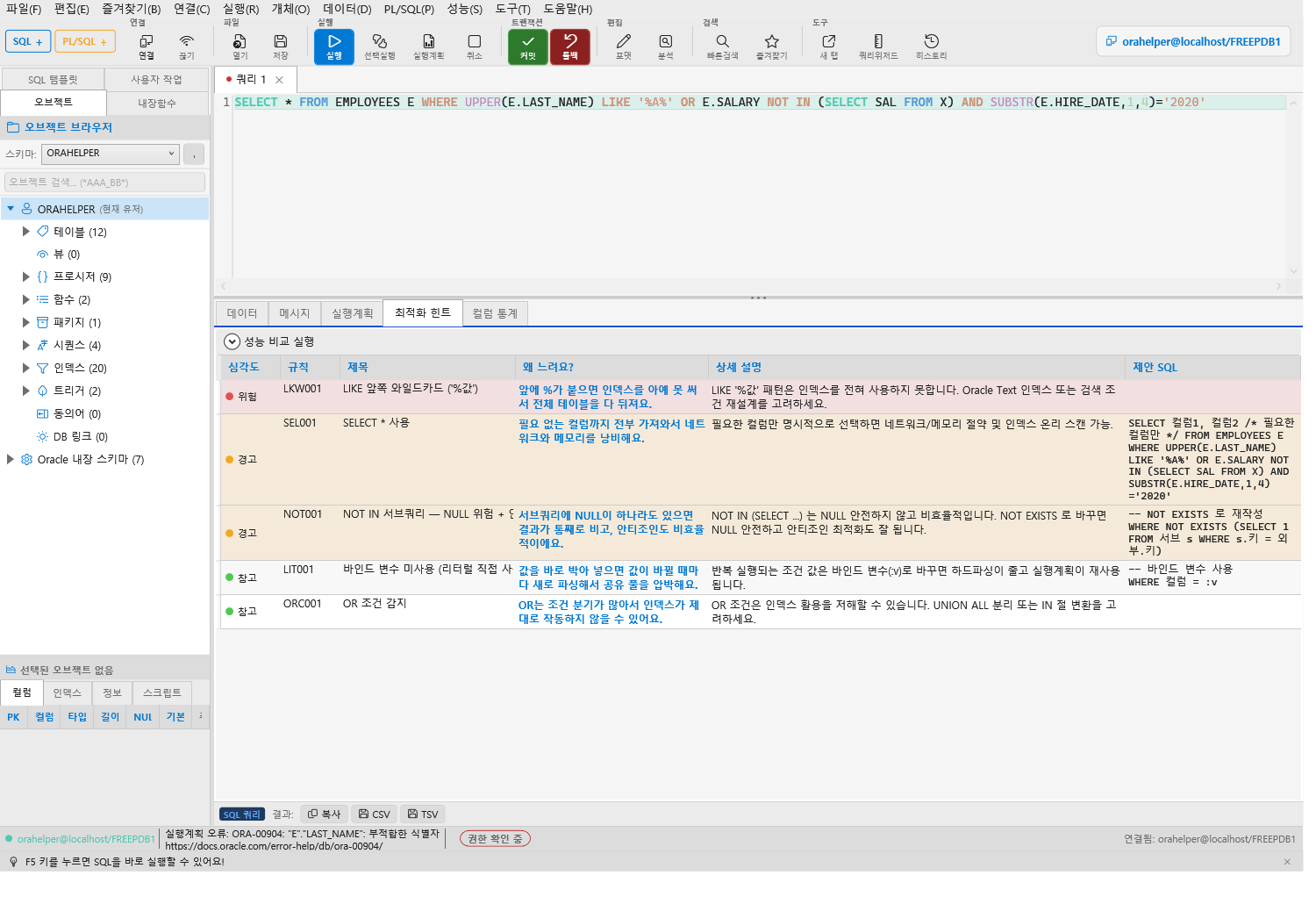Roll back the transaction with the 롤백 button

pos(570,46)
